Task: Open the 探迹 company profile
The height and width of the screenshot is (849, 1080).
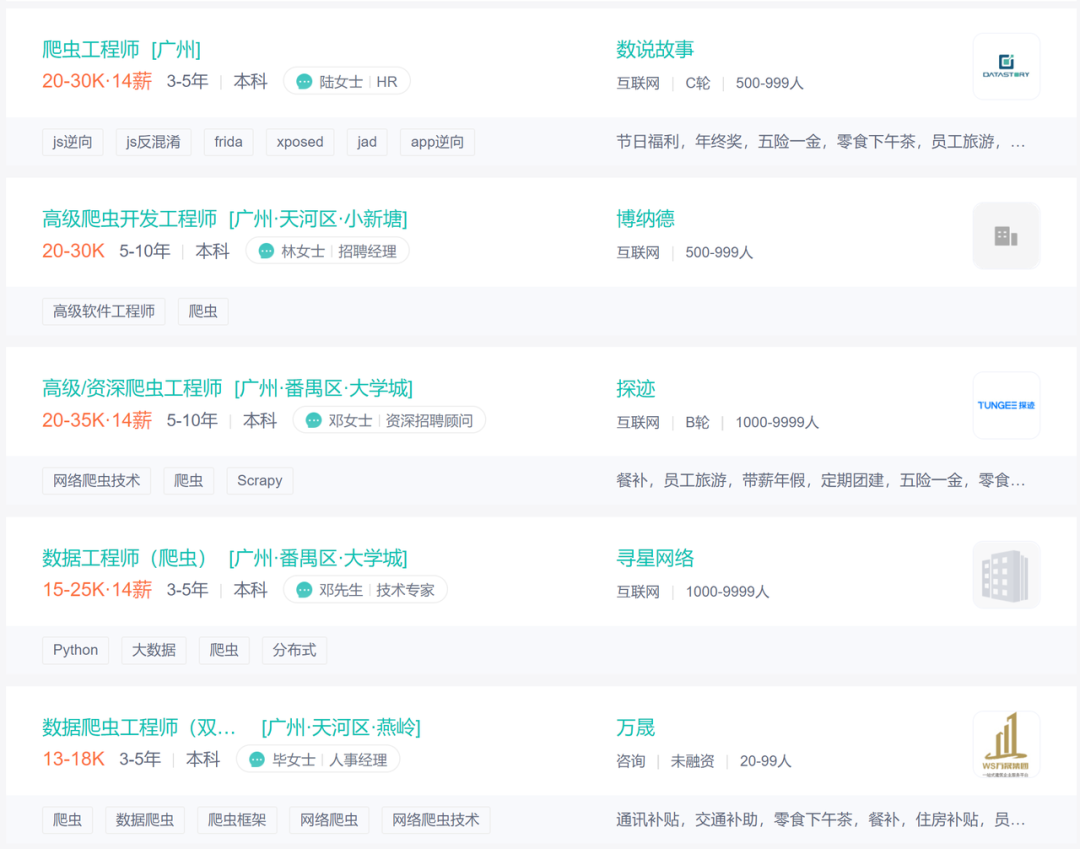Action: point(635,388)
